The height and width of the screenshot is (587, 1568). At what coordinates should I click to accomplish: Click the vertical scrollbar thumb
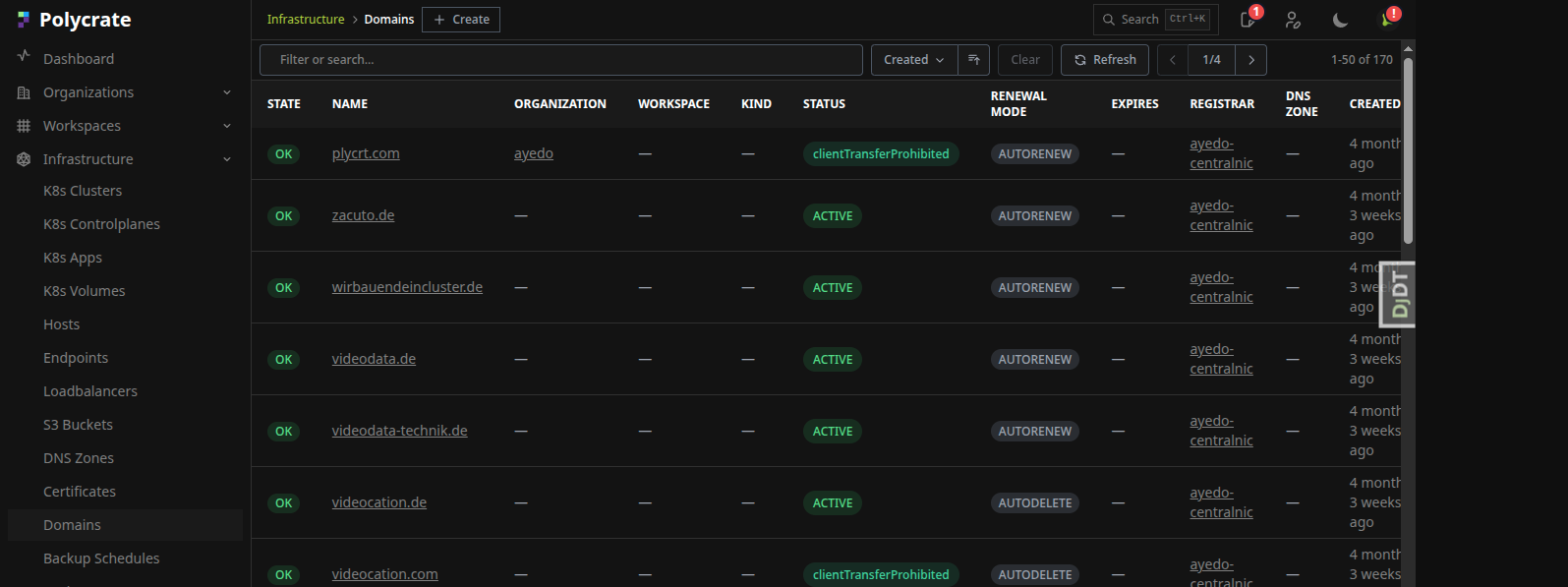click(1408, 150)
